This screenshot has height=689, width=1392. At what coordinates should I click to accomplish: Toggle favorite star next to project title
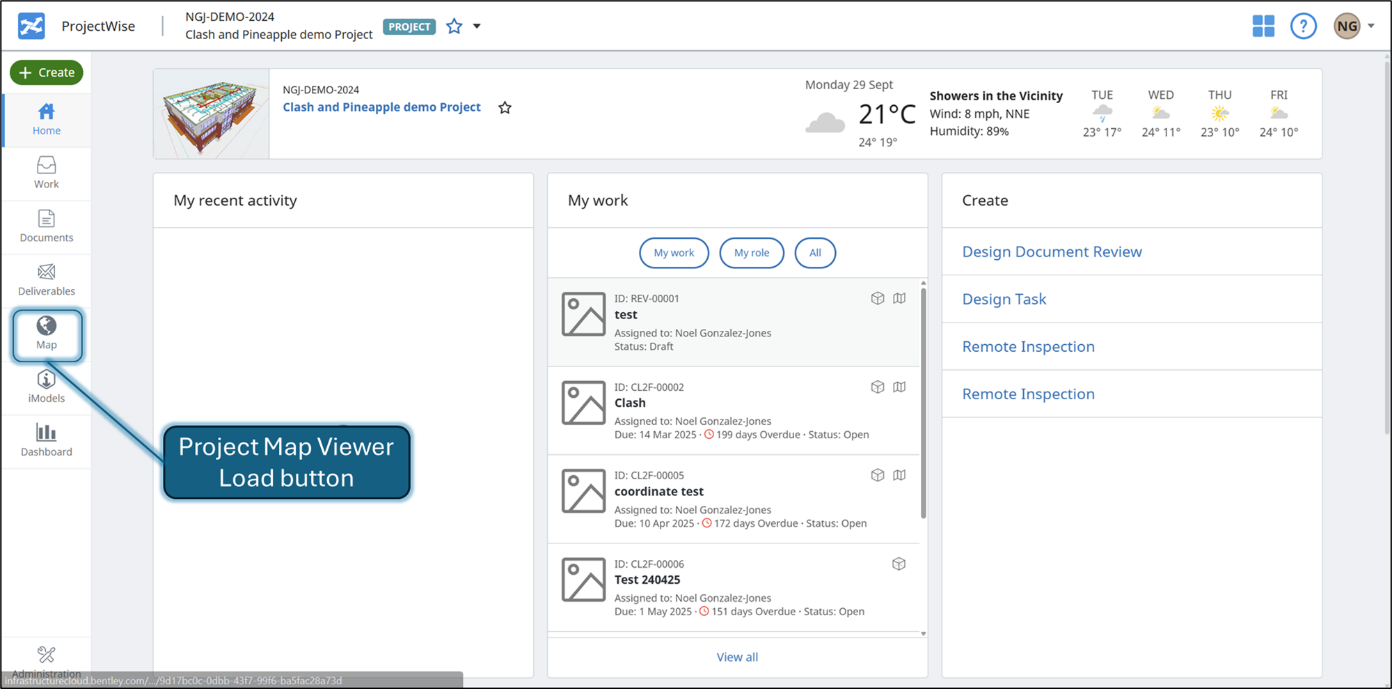point(505,108)
